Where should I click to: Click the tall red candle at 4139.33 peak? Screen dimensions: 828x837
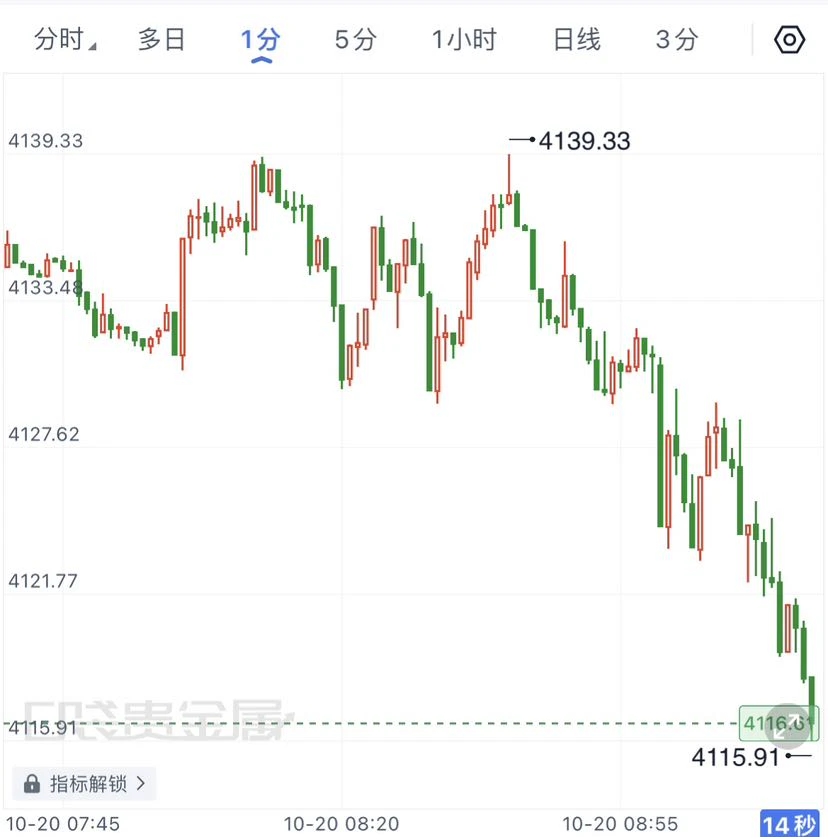pyautogui.click(x=509, y=179)
